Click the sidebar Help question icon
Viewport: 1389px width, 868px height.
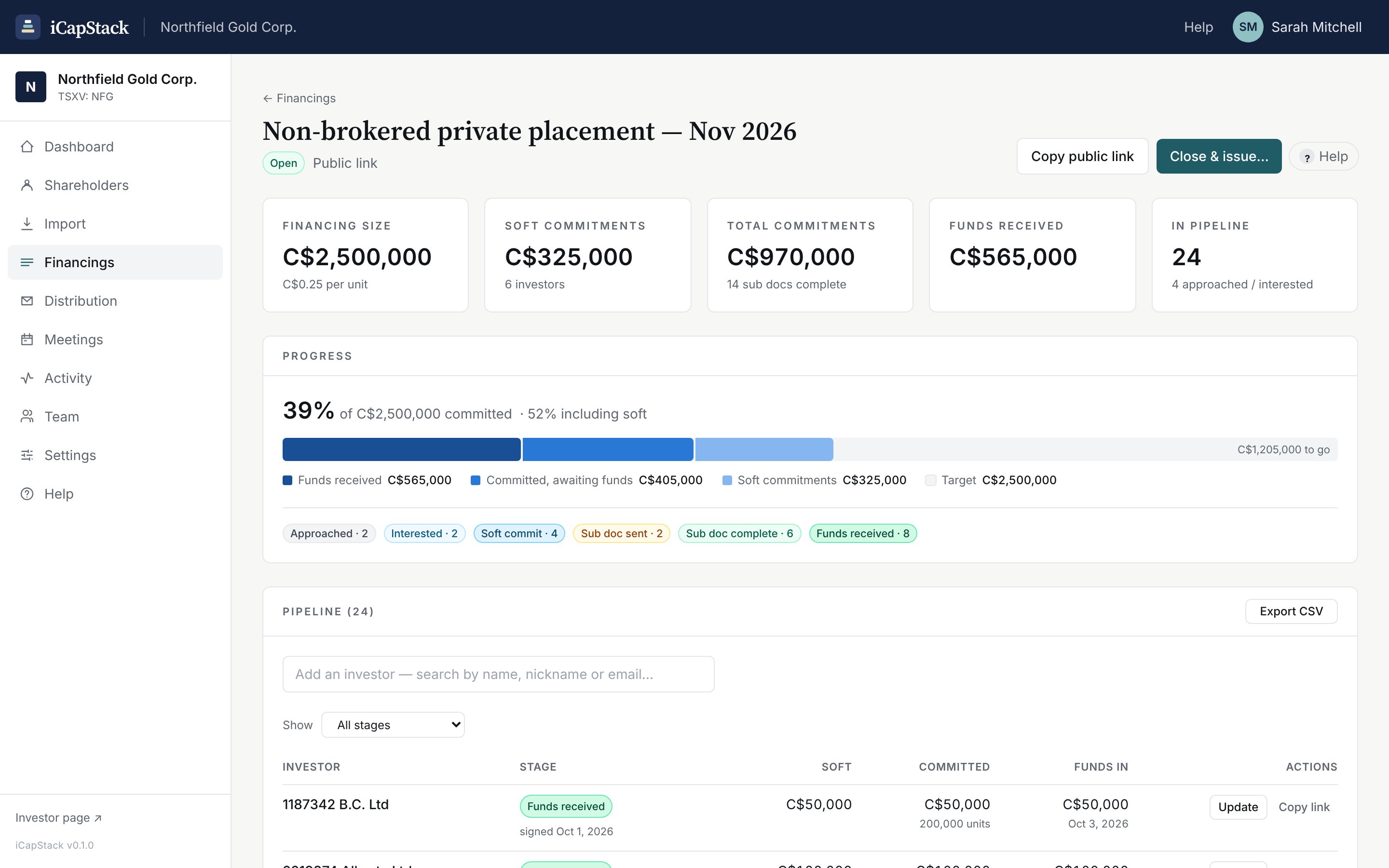27,494
